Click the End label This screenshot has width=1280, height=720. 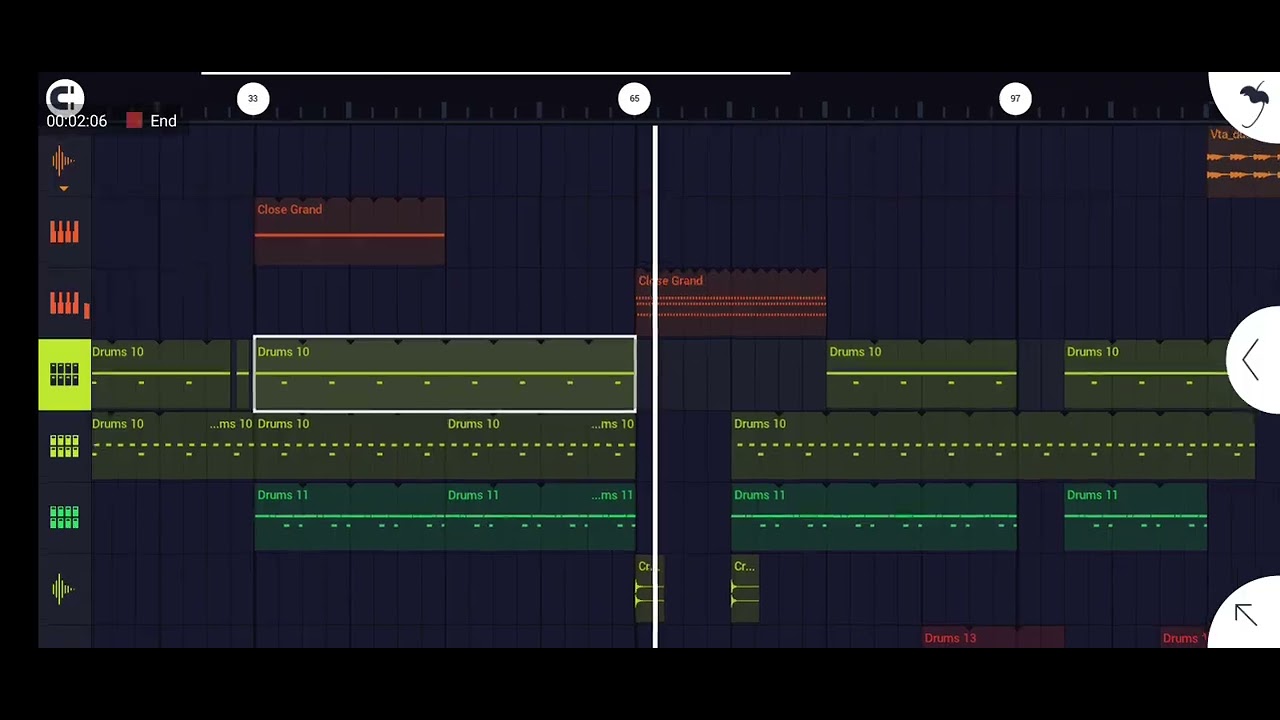[163, 121]
